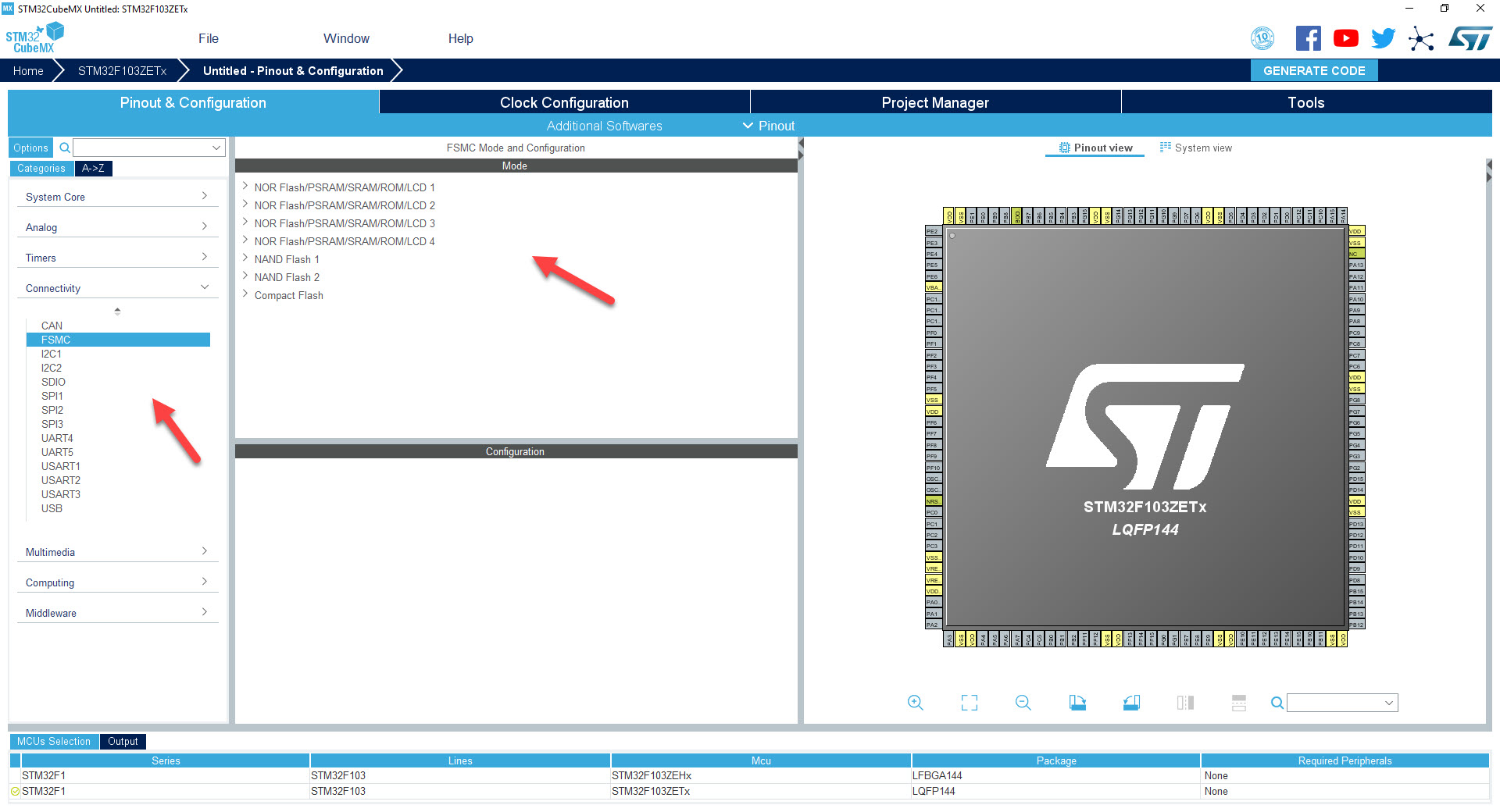Open the ST YouTube channel icon
Image resolution: width=1500 pixels, height=812 pixels.
click(x=1346, y=38)
